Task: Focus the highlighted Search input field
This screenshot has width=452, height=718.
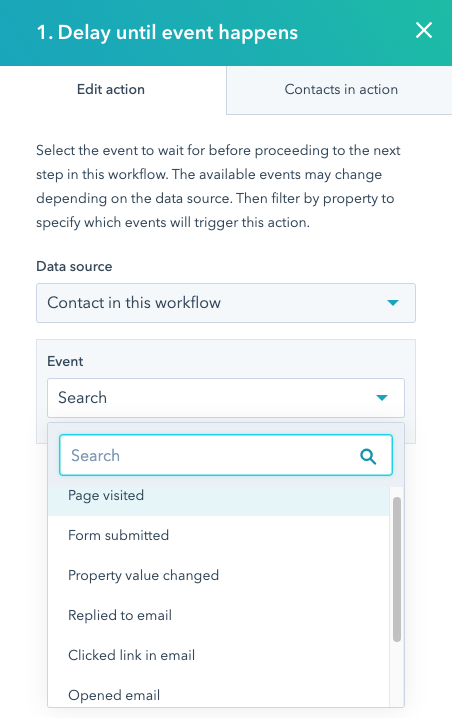Action: [226, 455]
